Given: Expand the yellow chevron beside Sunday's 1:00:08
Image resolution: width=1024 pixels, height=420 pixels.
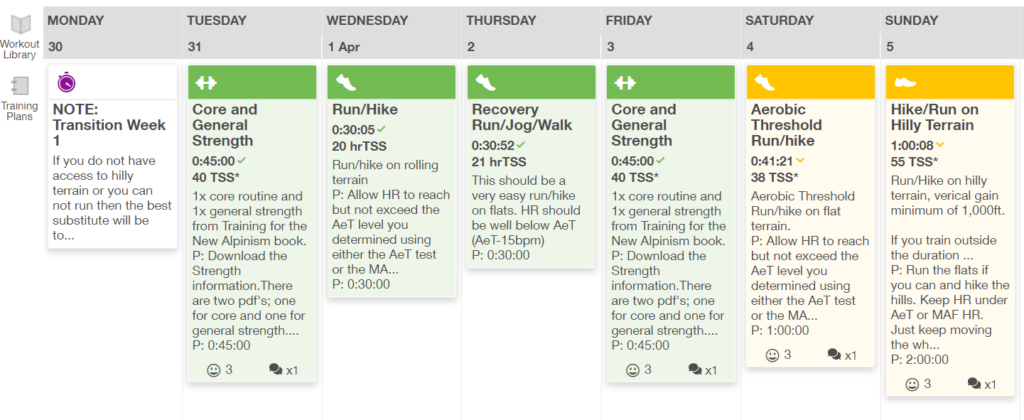Looking at the screenshot, I should pos(940,145).
